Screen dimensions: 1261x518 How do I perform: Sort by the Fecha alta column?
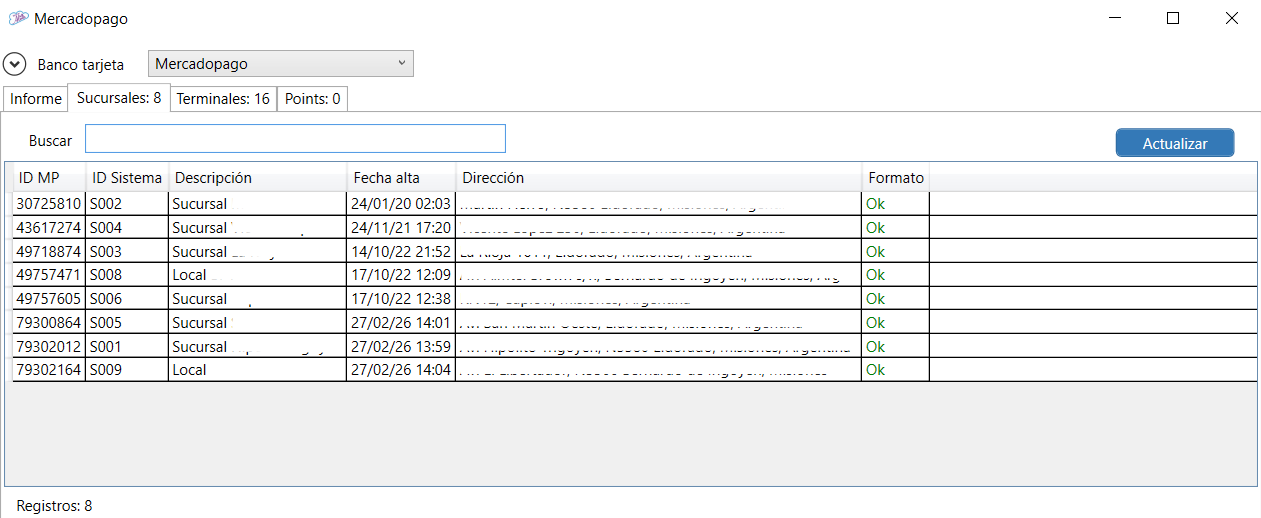tap(387, 178)
